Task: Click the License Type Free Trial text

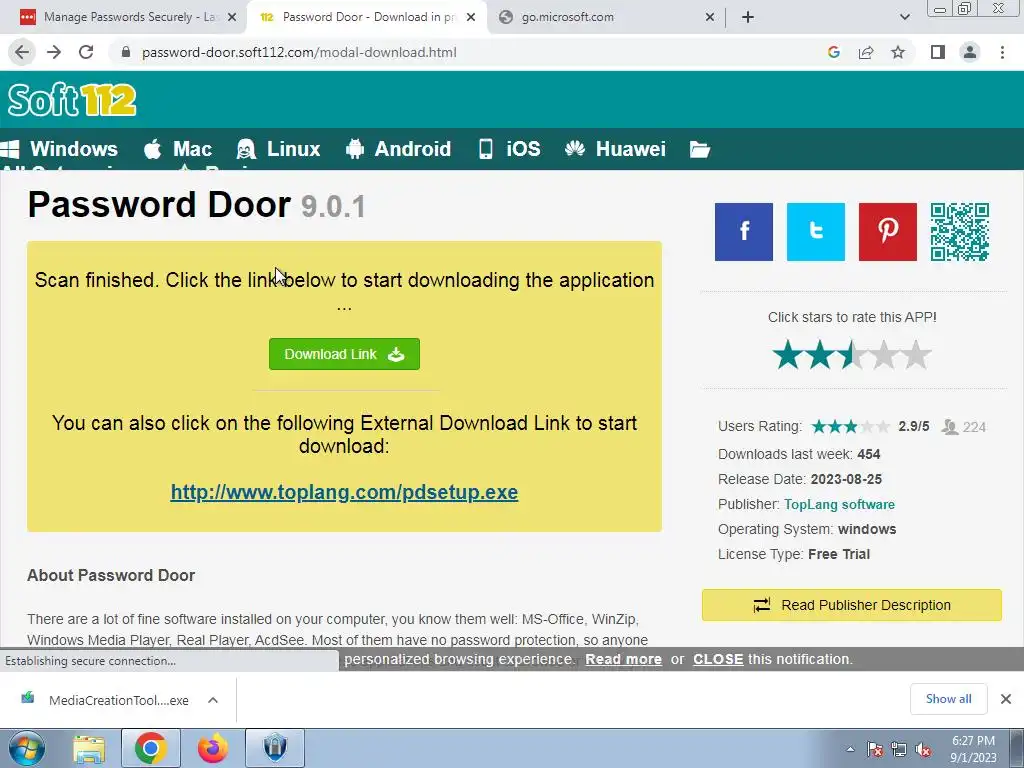Action: 794,554
